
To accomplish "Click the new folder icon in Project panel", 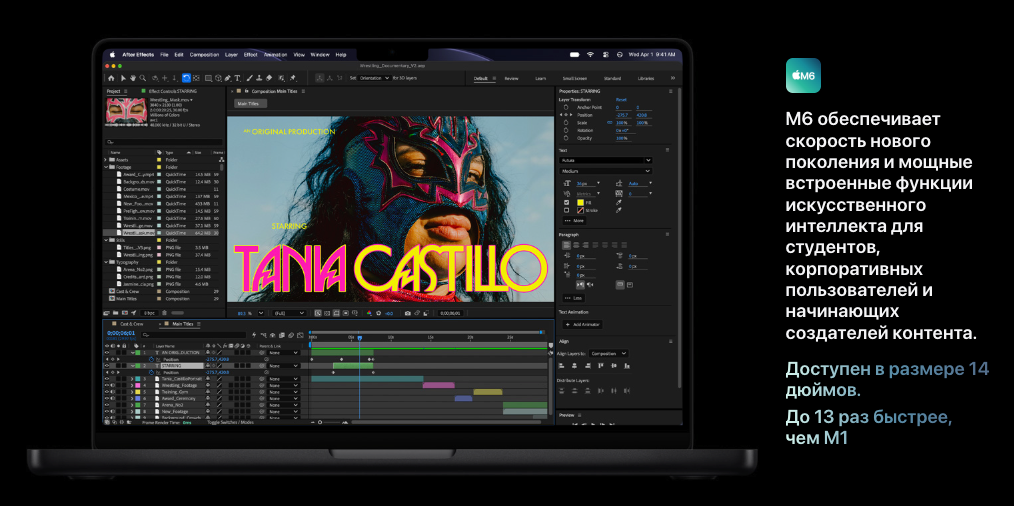I will (116, 313).
